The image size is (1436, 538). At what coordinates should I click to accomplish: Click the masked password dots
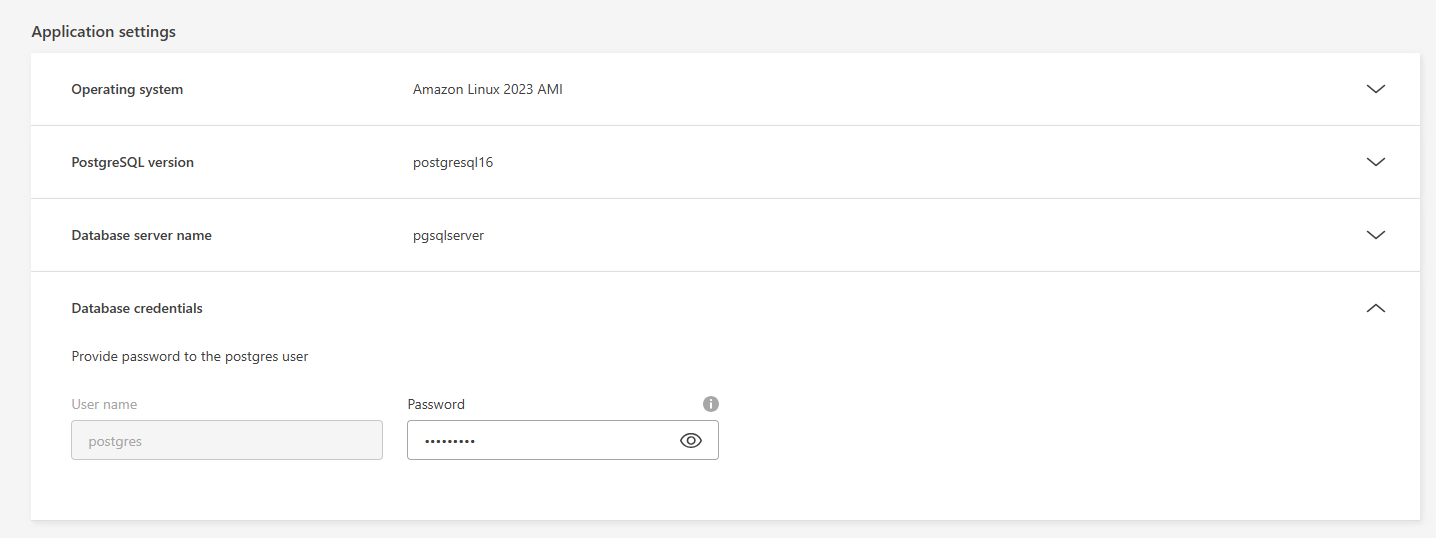tap(449, 441)
